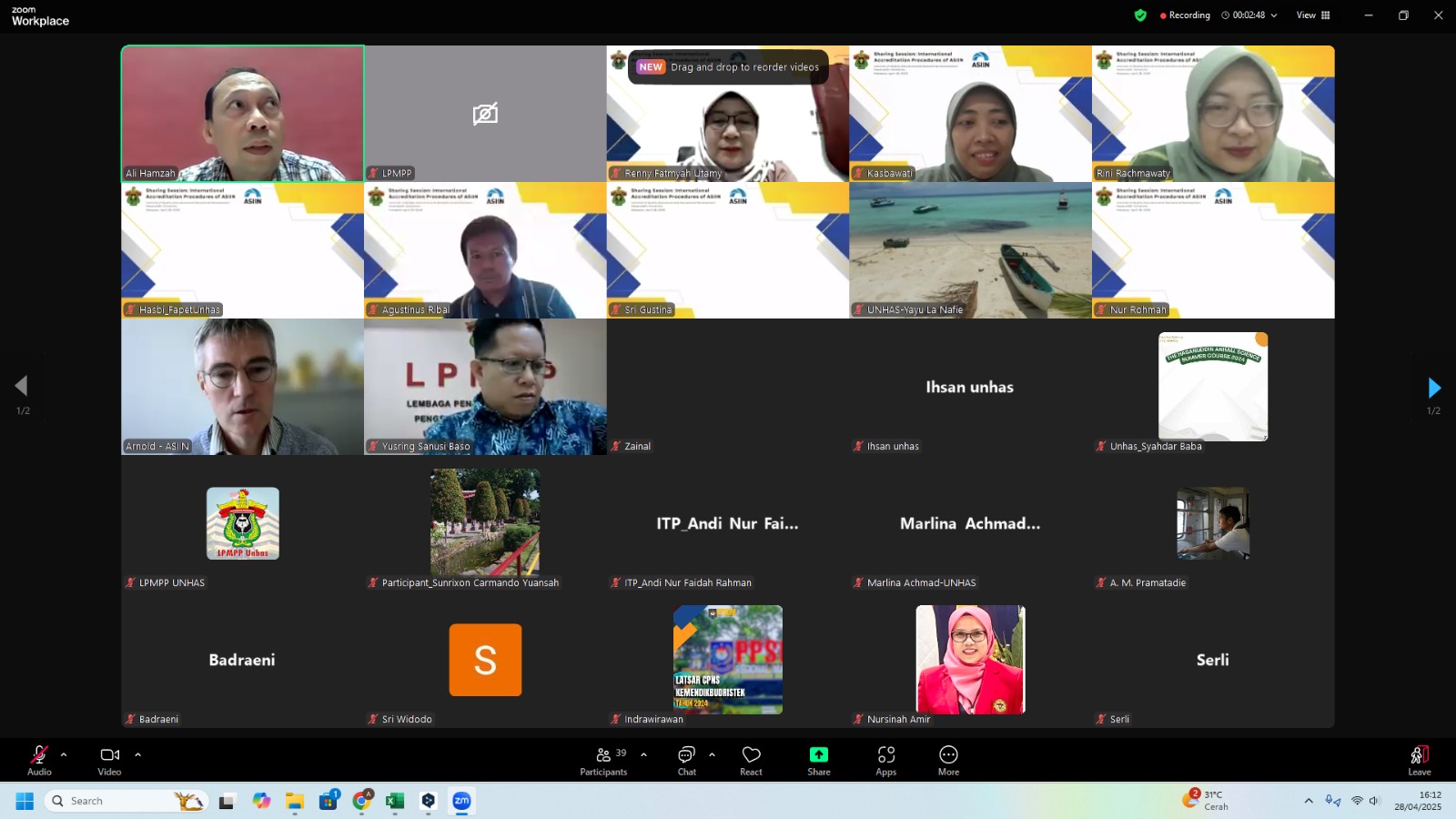Open the More options menu
This screenshot has height=819, width=1456.
click(x=948, y=760)
